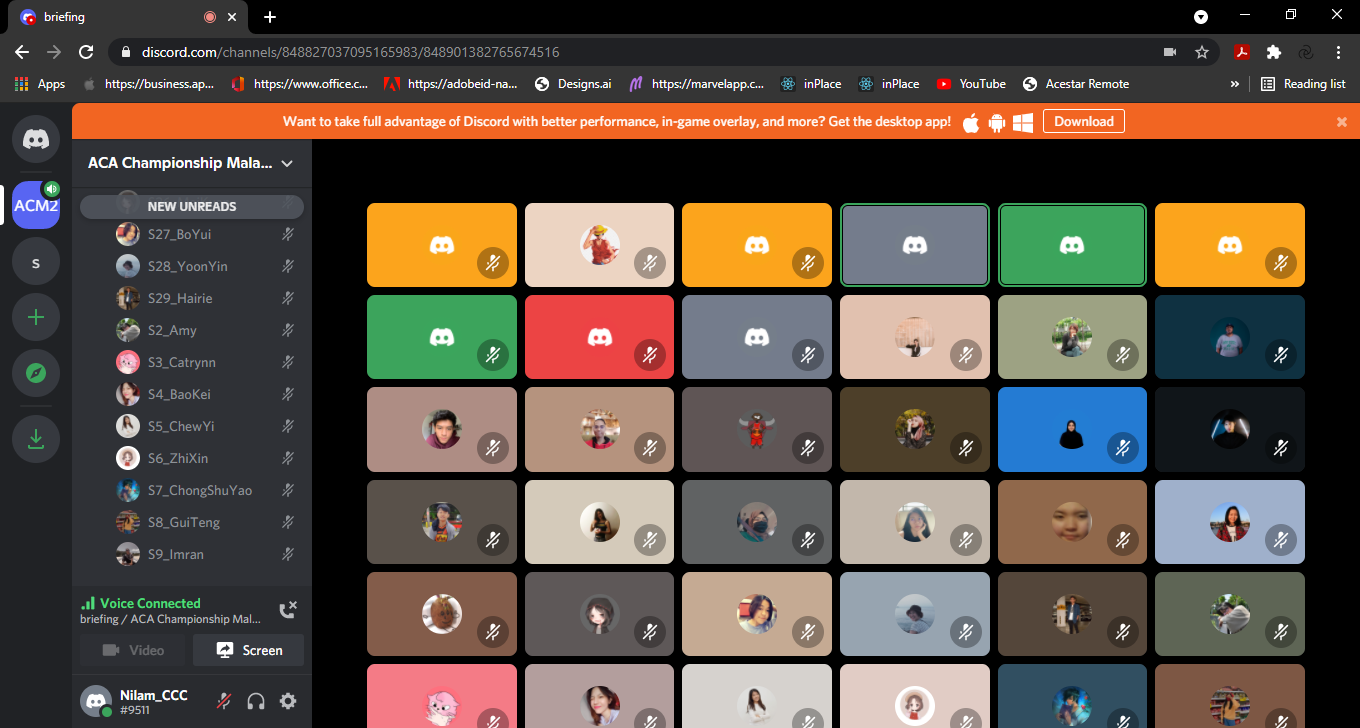Viewport: 1360px width, 728px height.
Task: Click the Discord Home logo icon
Action: point(36,139)
